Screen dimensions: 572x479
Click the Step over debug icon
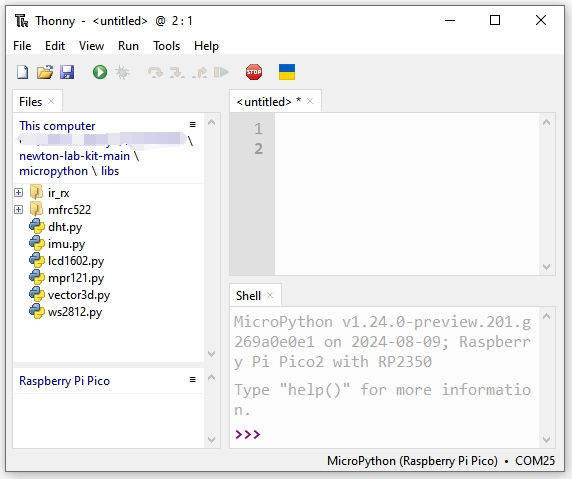pyautogui.click(x=155, y=72)
